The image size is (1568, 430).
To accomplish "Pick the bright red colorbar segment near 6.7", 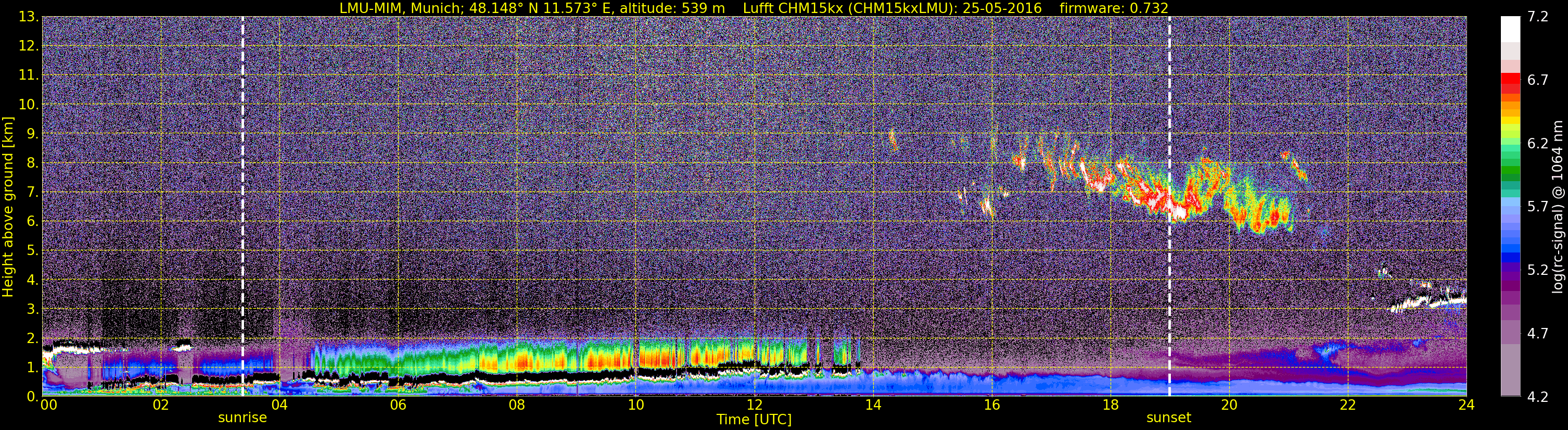I will (1510, 79).
